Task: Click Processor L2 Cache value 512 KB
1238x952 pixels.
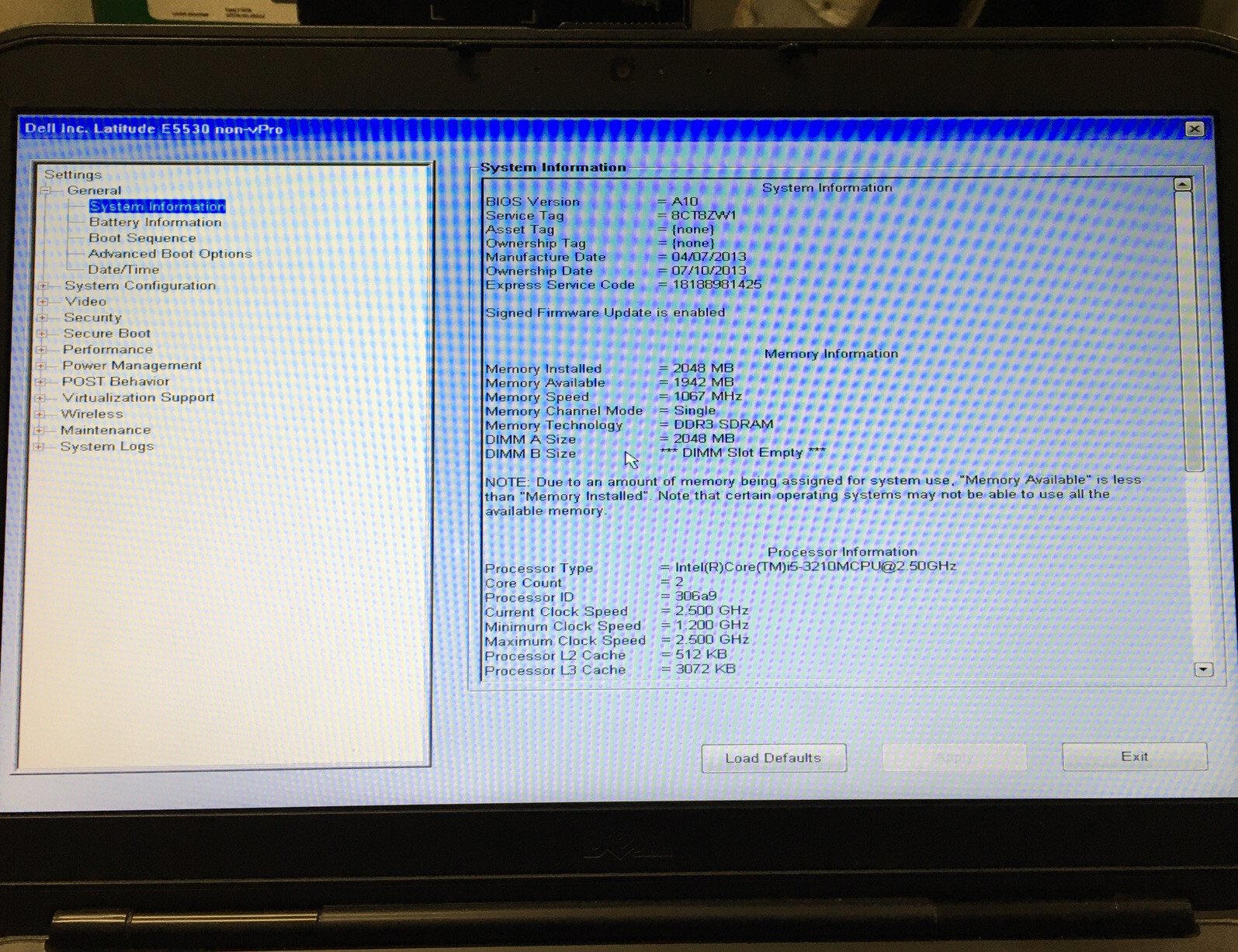Action: point(701,654)
